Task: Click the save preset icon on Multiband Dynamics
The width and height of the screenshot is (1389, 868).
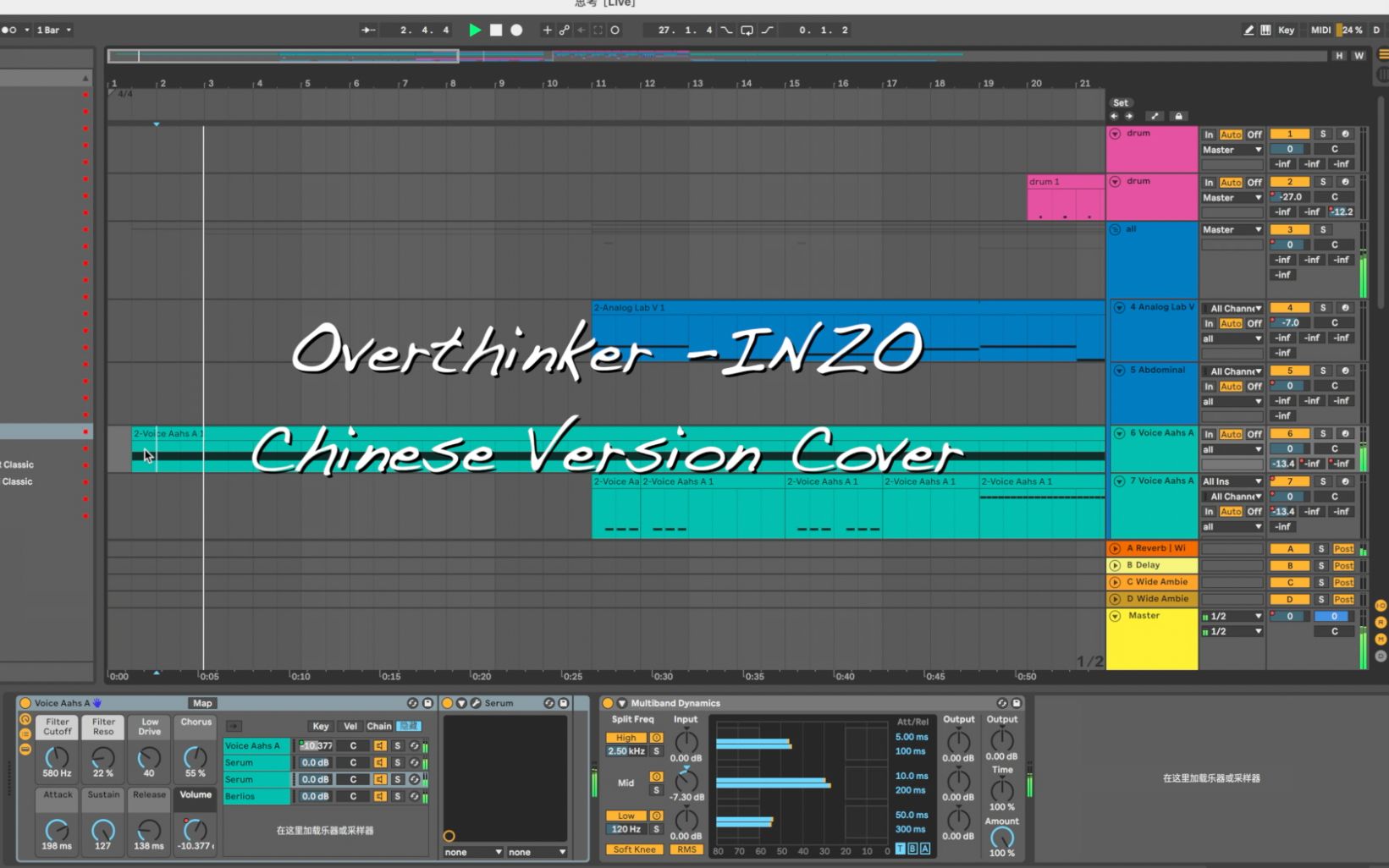Action: [x=1016, y=703]
